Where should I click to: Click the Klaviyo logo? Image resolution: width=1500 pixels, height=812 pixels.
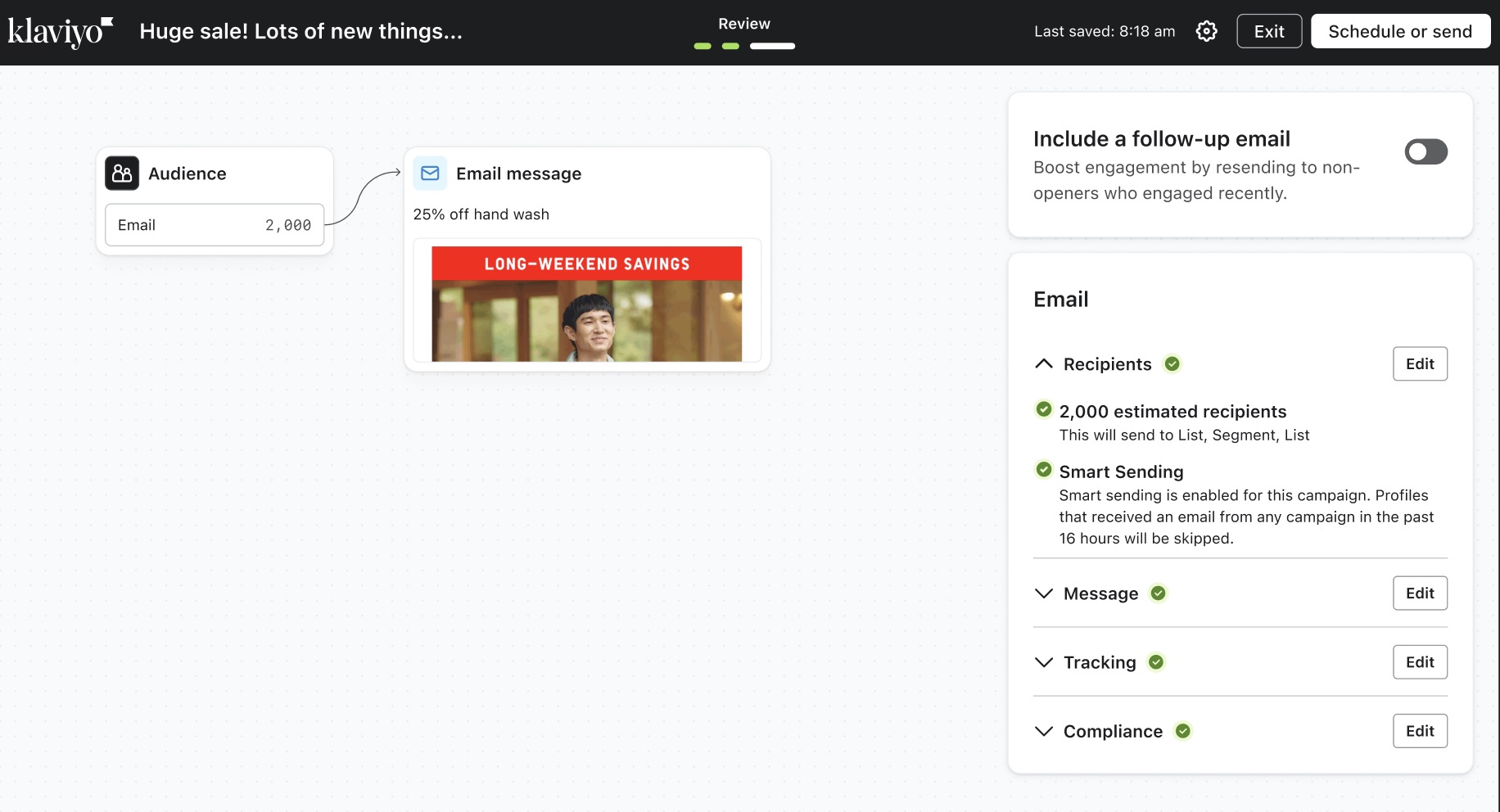click(60, 32)
